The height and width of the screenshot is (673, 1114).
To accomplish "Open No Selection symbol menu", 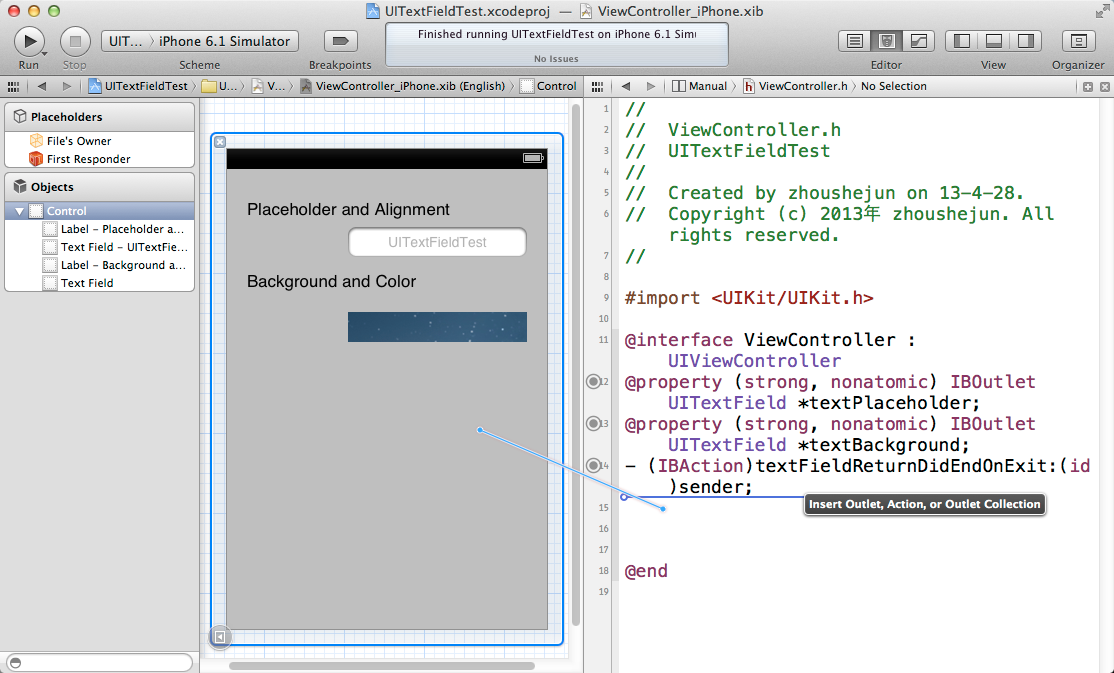I will (894, 86).
